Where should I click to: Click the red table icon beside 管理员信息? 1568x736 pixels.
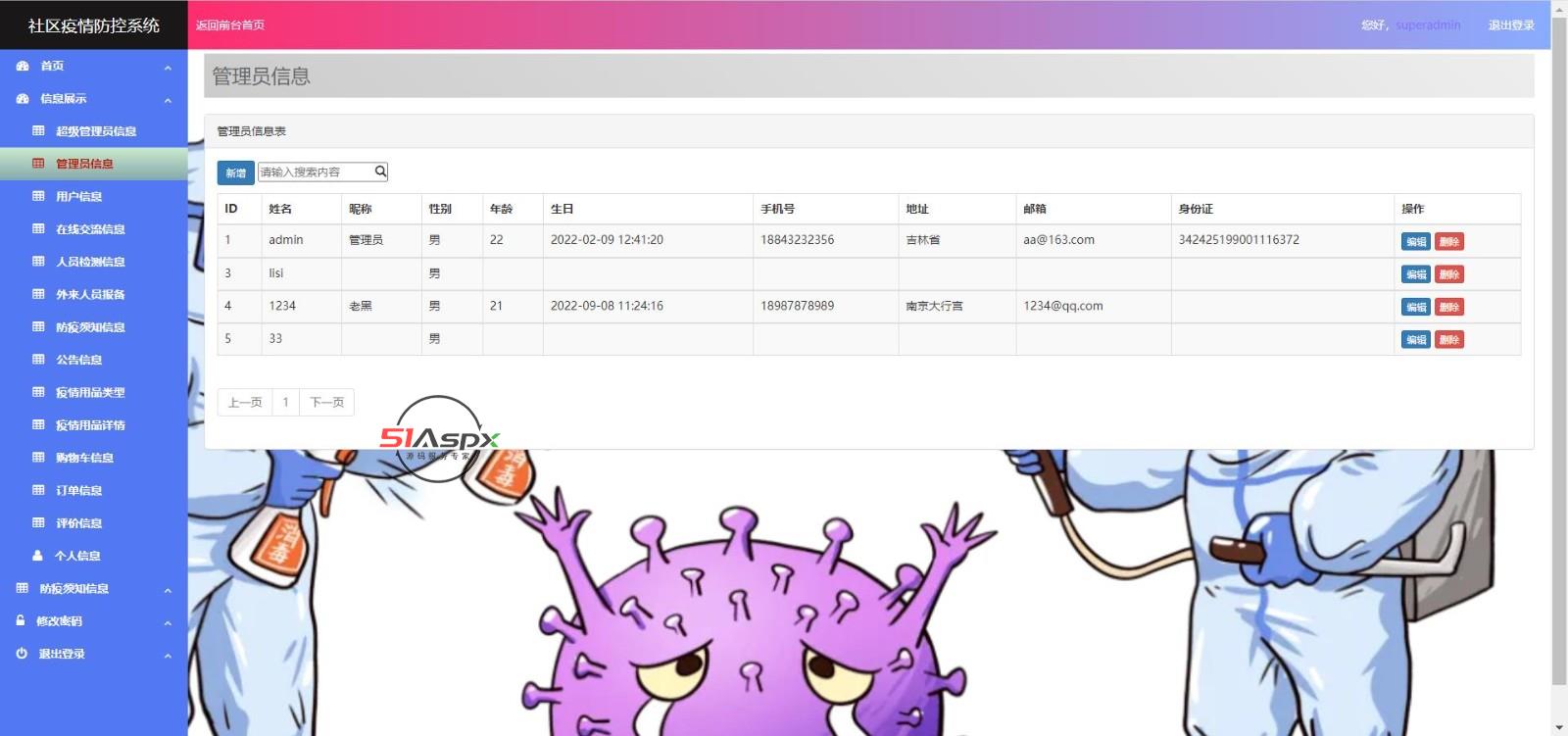pyautogui.click(x=38, y=164)
